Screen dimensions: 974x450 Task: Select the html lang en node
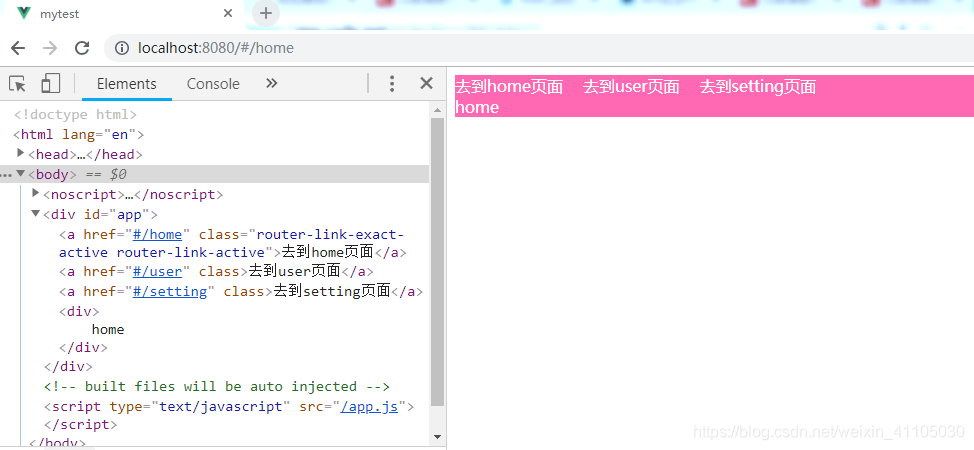coord(79,134)
